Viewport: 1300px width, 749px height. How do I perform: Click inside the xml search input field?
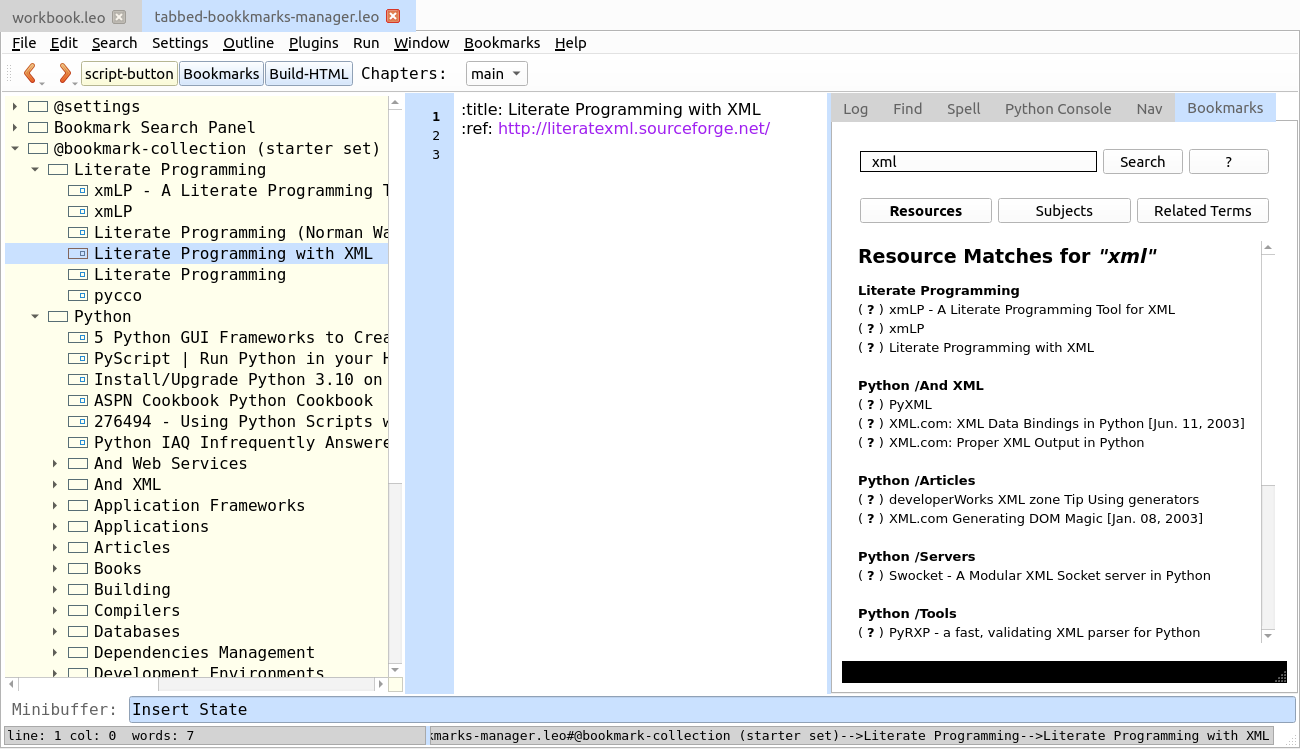click(977, 161)
